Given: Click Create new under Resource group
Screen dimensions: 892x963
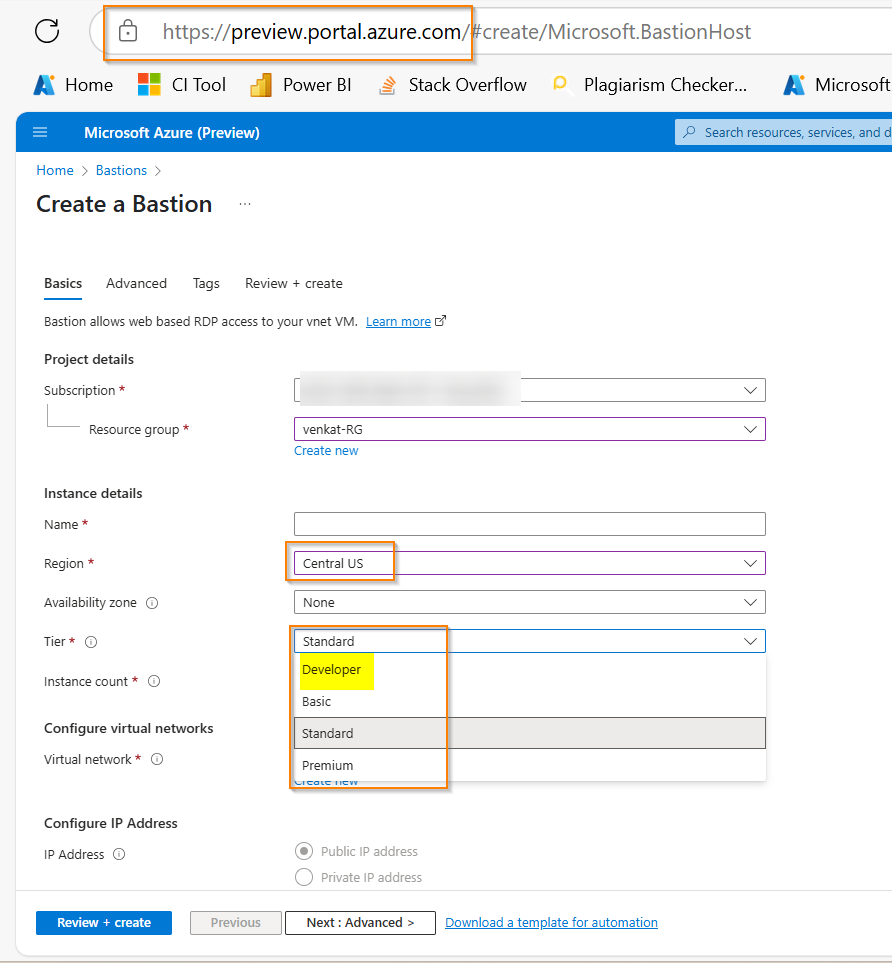Looking at the screenshot, I should (x=326, y=451).
